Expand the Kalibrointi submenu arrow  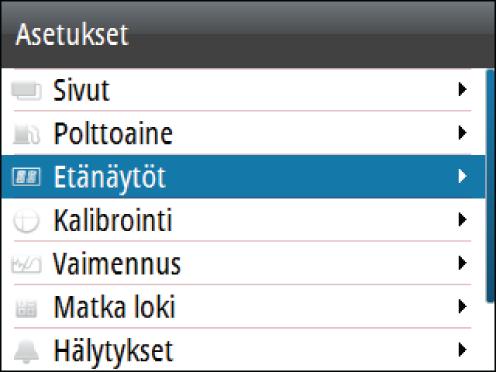pos(462,220)
